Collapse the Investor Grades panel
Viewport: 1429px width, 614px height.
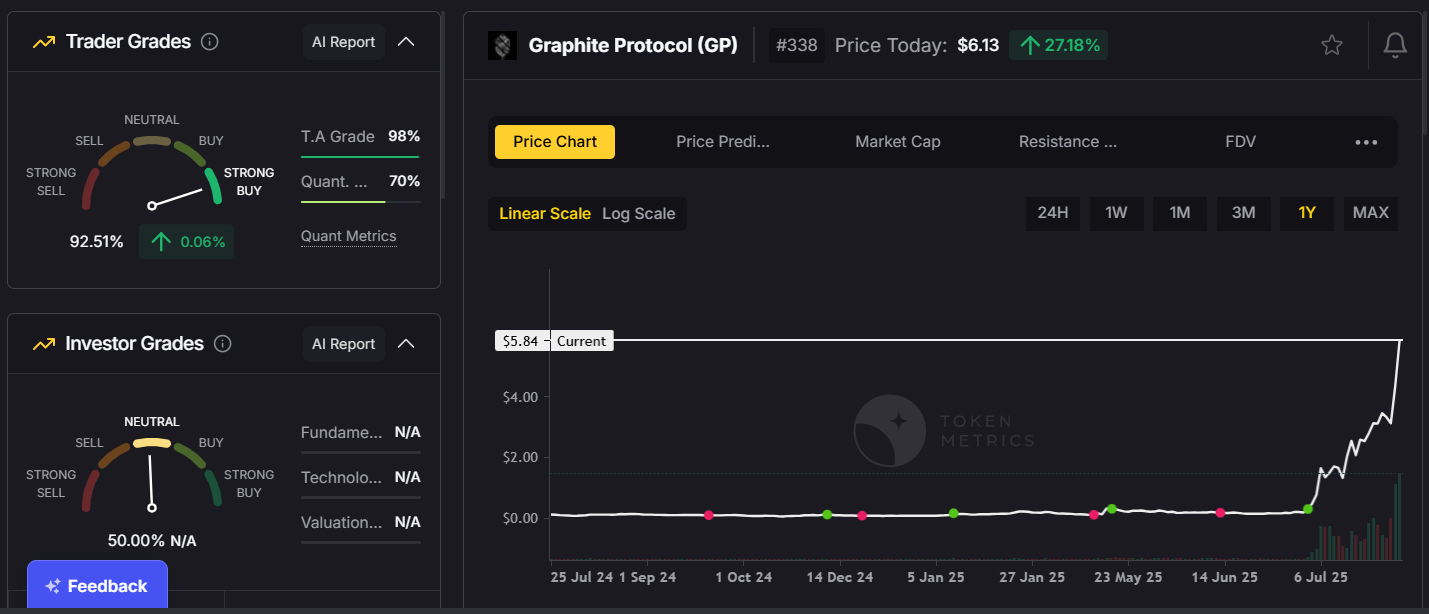pyautogui.click(x=406, y=344)
